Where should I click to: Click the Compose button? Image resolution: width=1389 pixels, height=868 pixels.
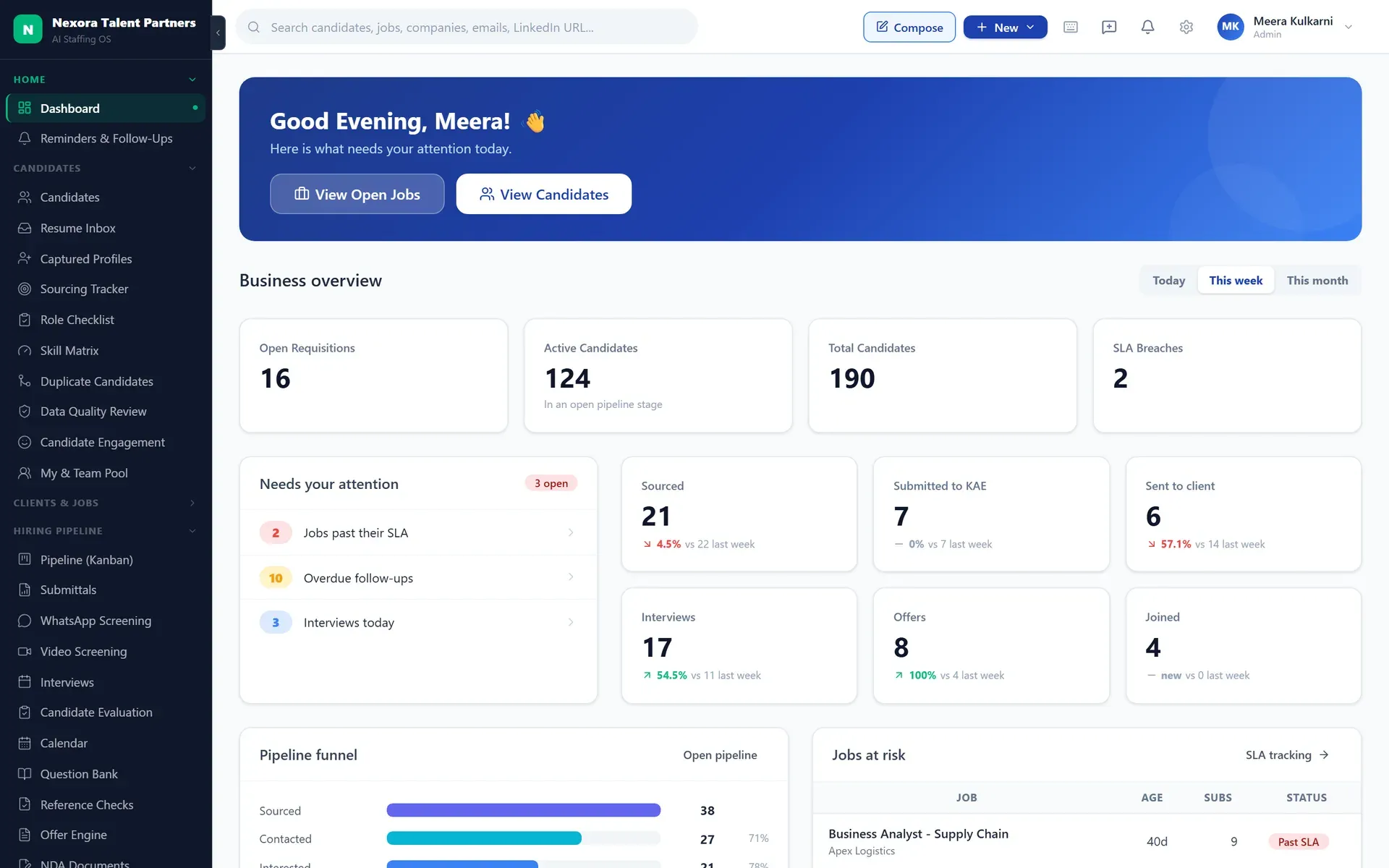pyautogui.click(x=909, y=27)
